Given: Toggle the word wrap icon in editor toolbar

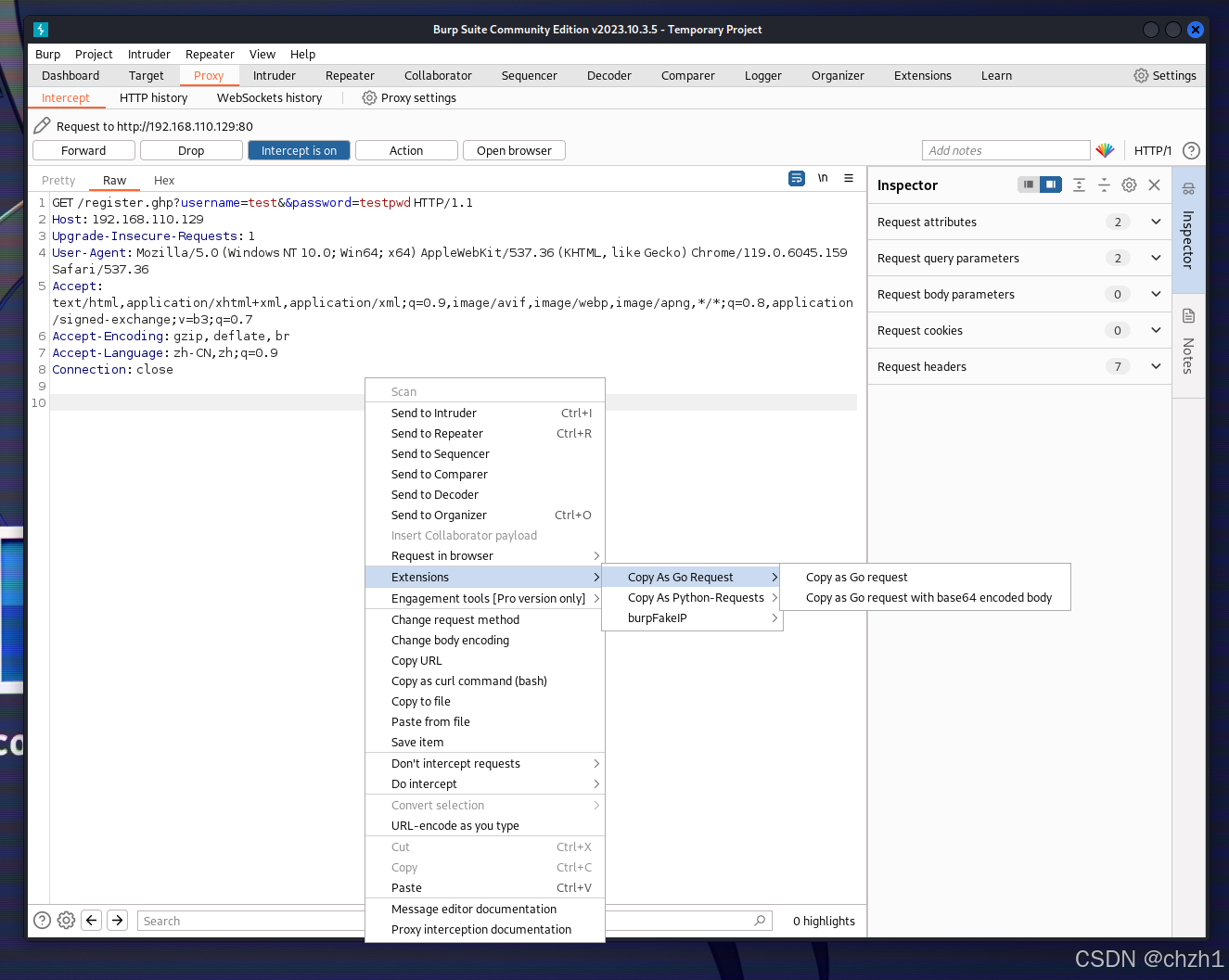Looking at the screenshot, I should tap(797, 178).
